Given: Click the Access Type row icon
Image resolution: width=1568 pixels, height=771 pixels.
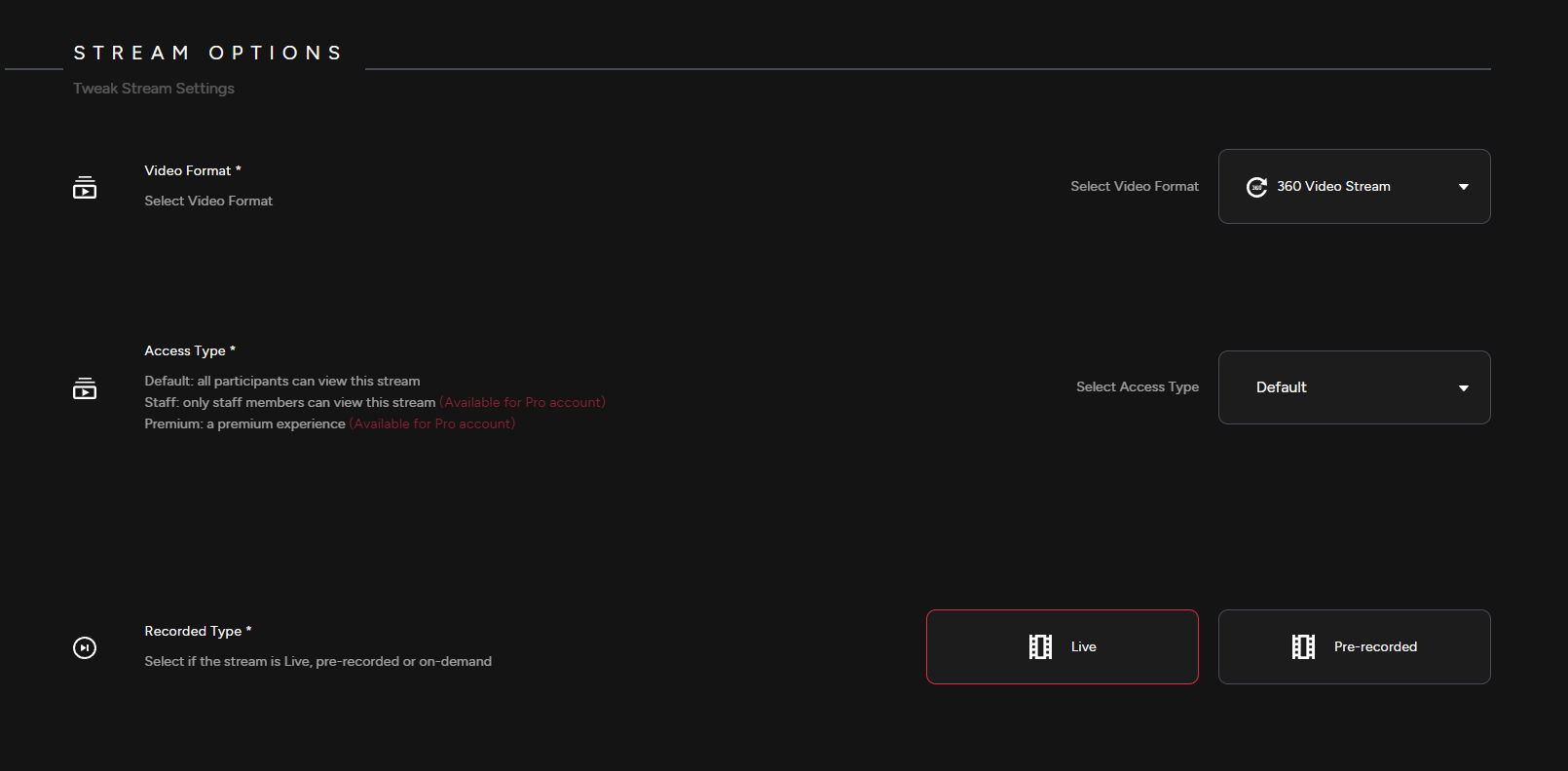Looking at the screenshot, I should tap(85, 388).
